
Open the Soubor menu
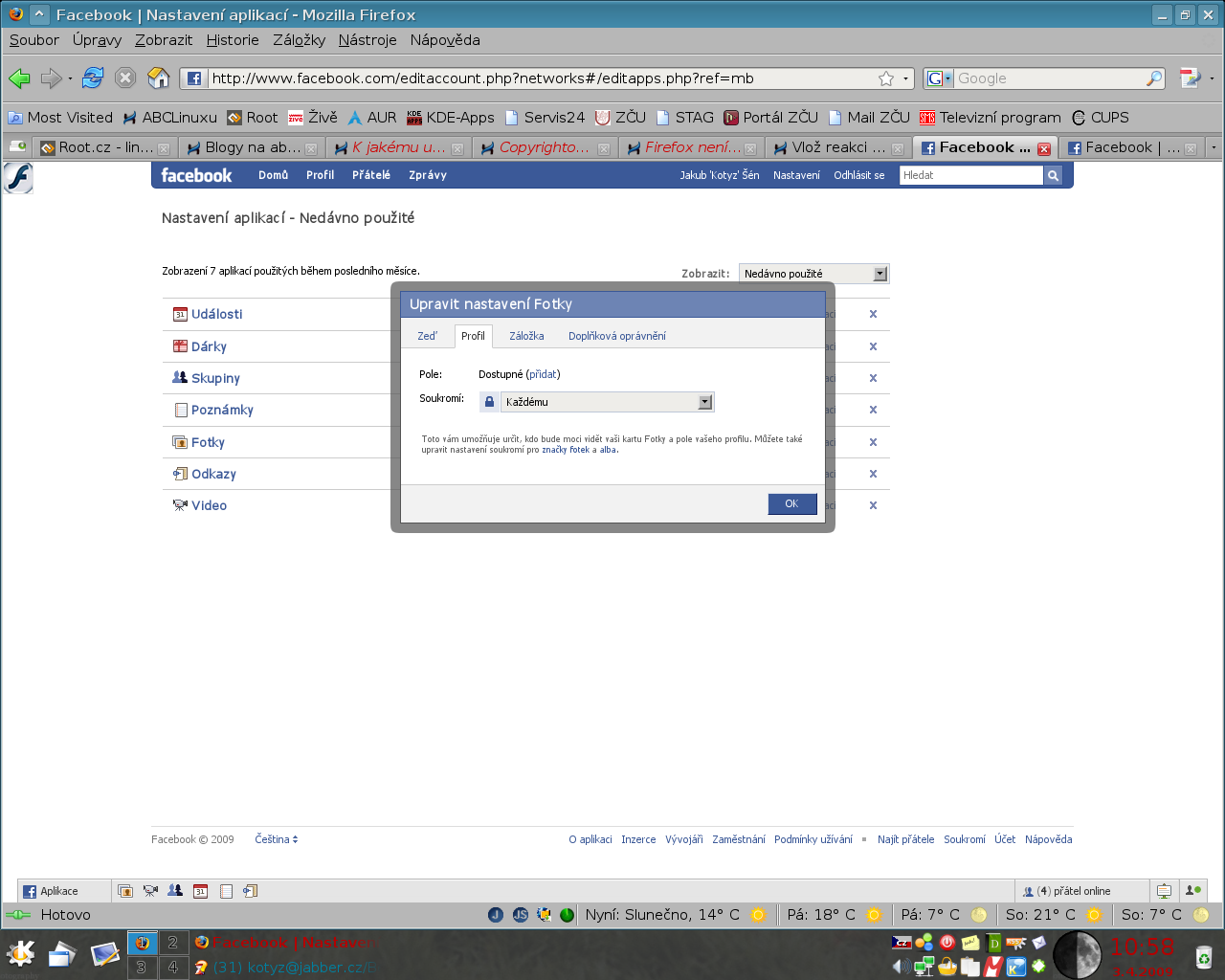pos(34,40)
